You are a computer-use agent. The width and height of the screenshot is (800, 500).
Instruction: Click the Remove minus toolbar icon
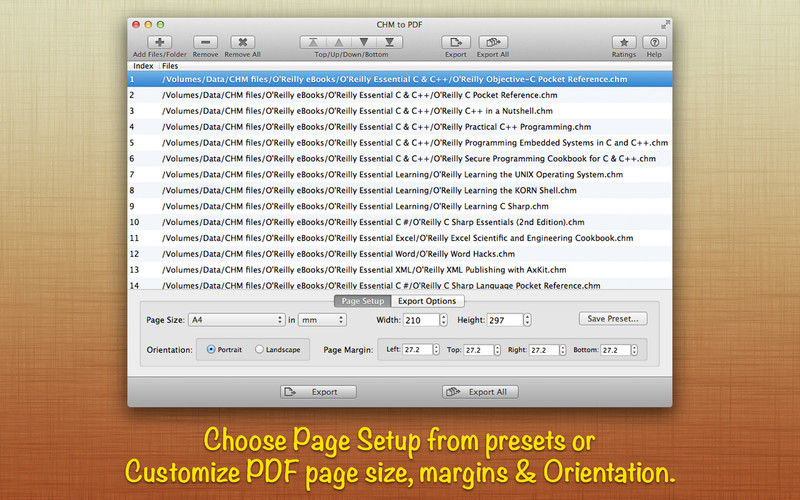[205, 42]
